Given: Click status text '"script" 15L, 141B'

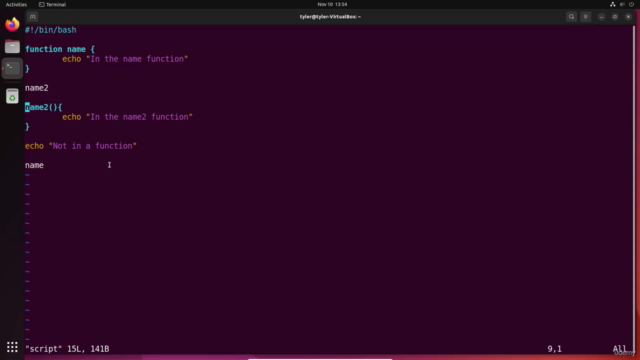Looking at the screenshot, I should click(67, 349).
